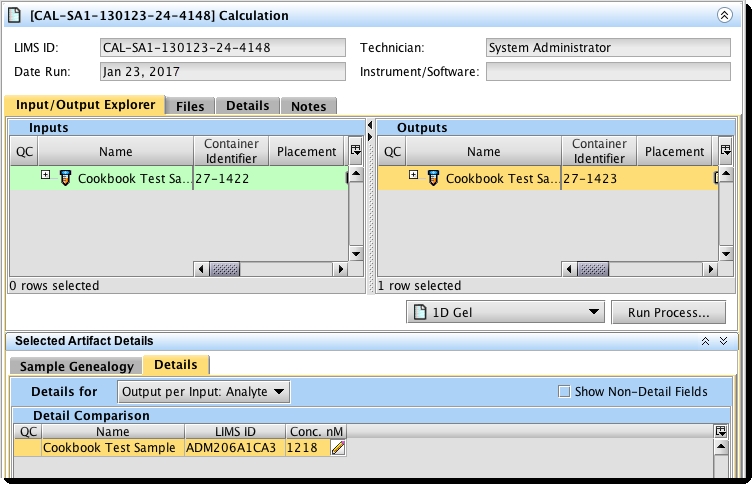This screenshot has height=488, width=756.
Task: Click the Inputs horizontal scrollbar thumb
Action: point(224,269)
